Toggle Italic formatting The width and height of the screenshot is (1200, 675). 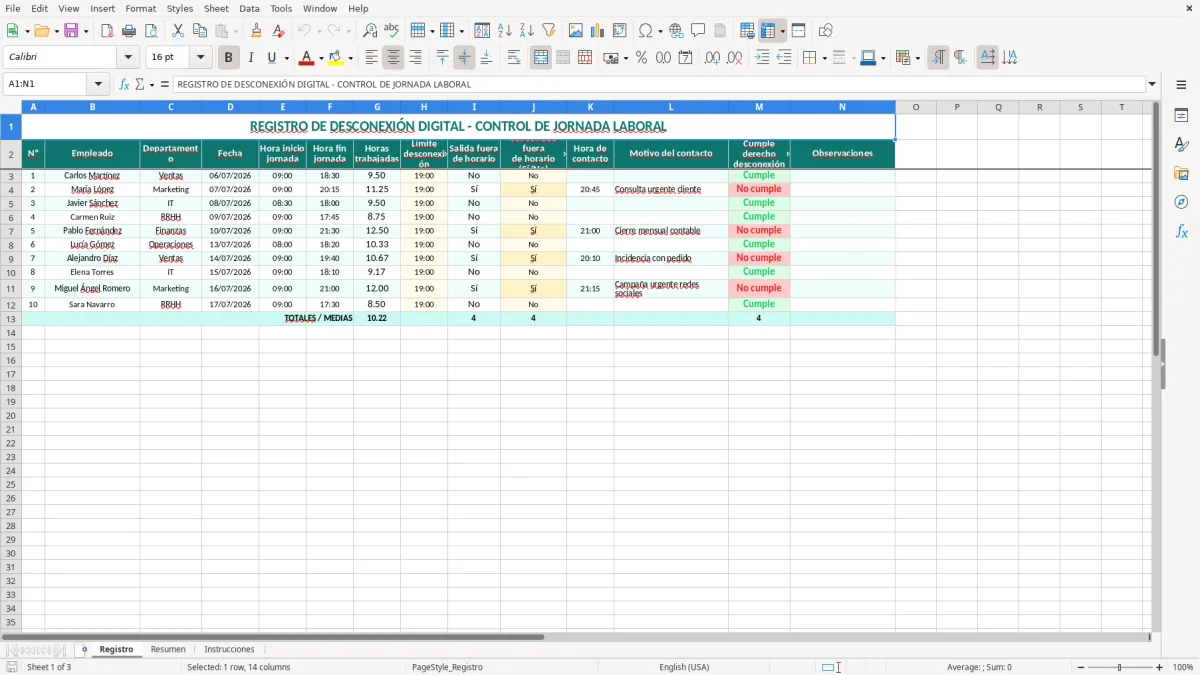251,58
